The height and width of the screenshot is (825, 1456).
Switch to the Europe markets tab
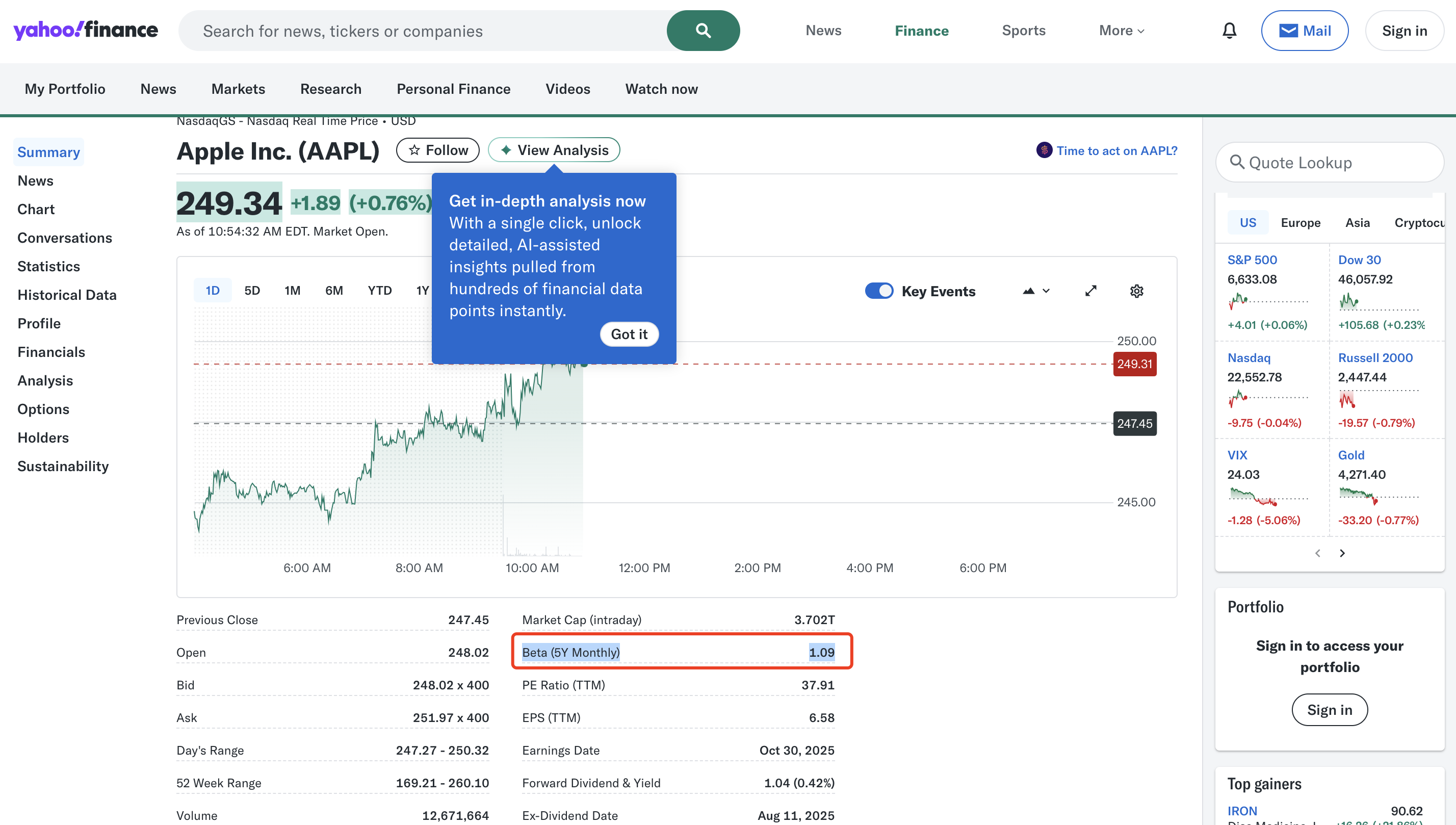tap(1300, 223)
